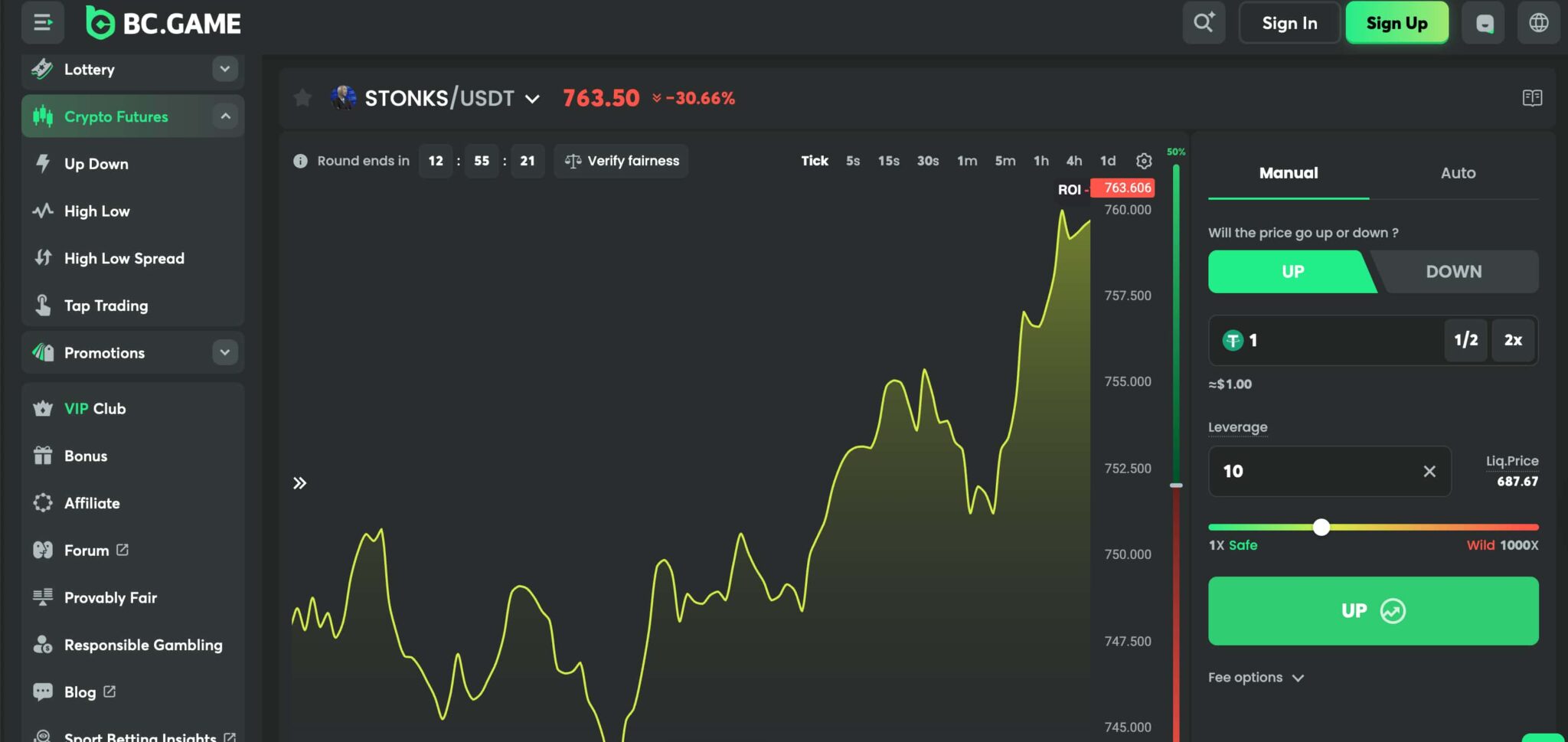Select the Tick chart interval
The width and height of the screenshot is (1568, 742).
pos(815,161)
